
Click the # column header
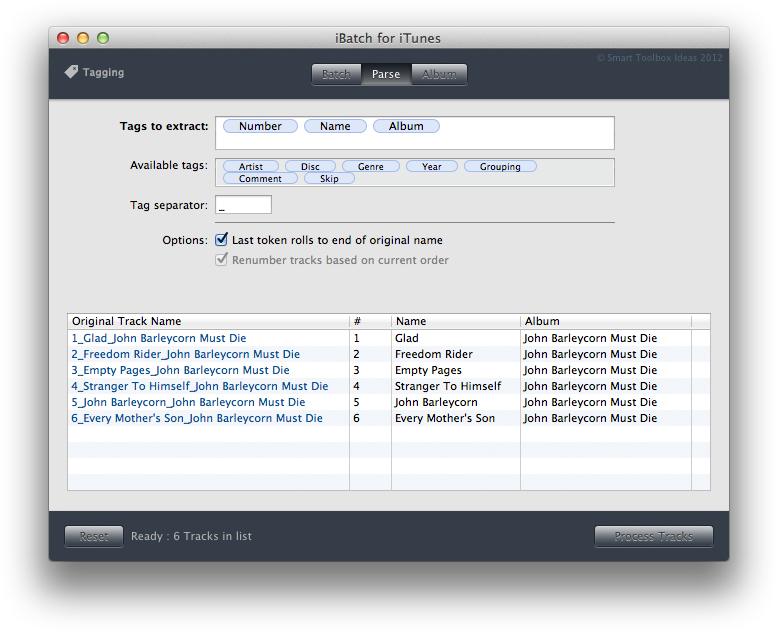[370, 321]
